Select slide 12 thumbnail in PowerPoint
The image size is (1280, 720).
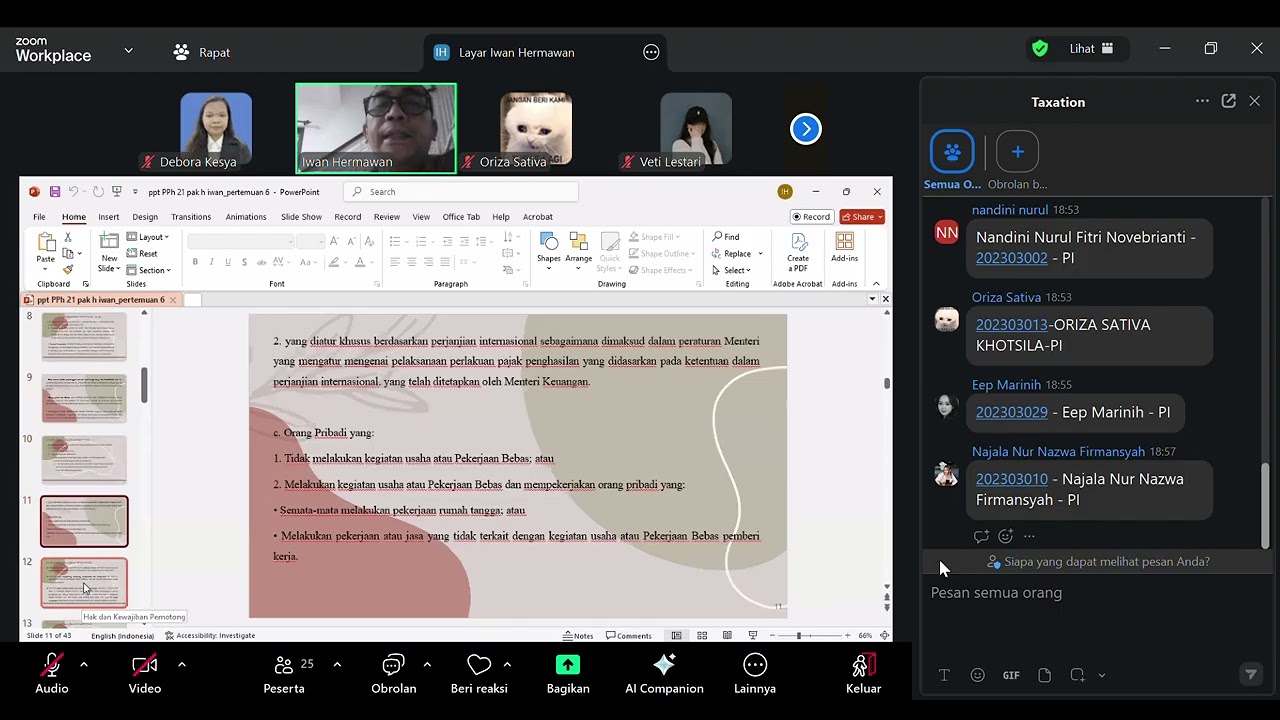(x=84, y=583)
